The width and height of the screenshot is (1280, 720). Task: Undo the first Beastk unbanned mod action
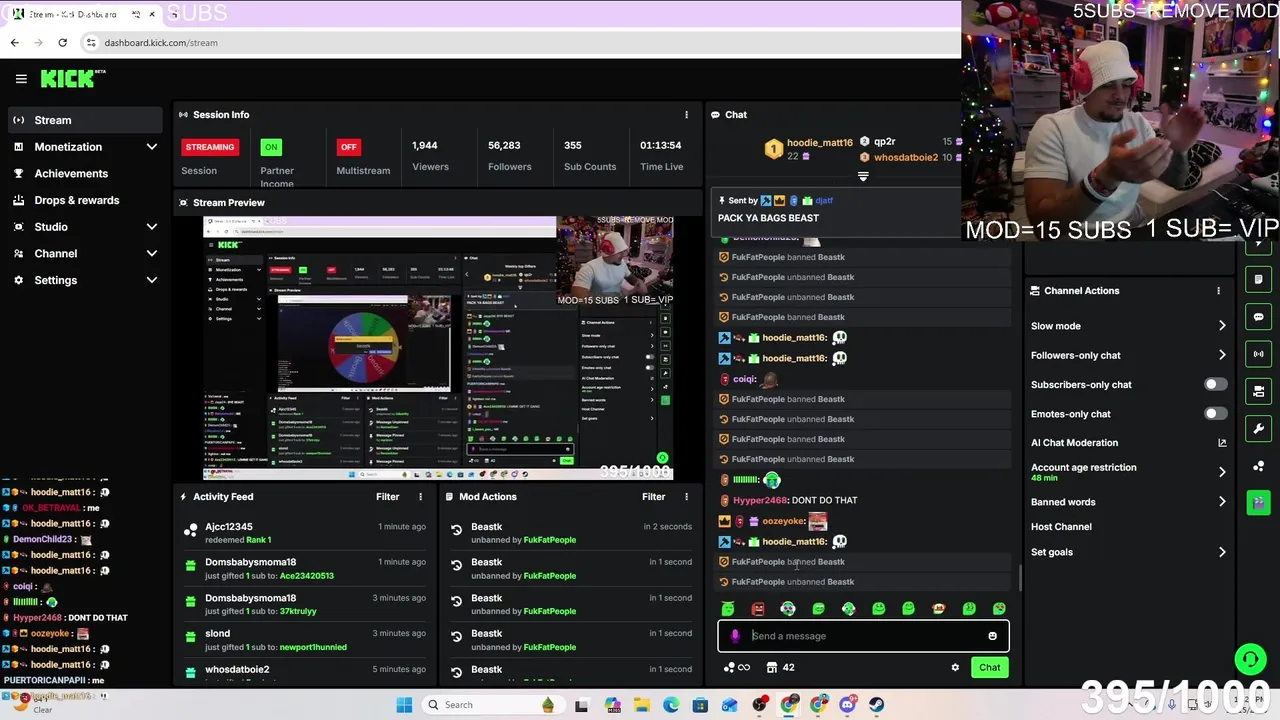coord(457,530)
